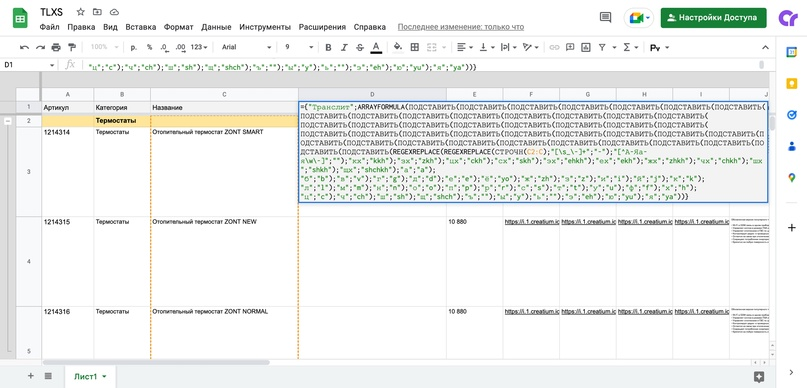This screenshot has height=388, width=807.
Task: Create a filter
Action: [x=601, y=47]
